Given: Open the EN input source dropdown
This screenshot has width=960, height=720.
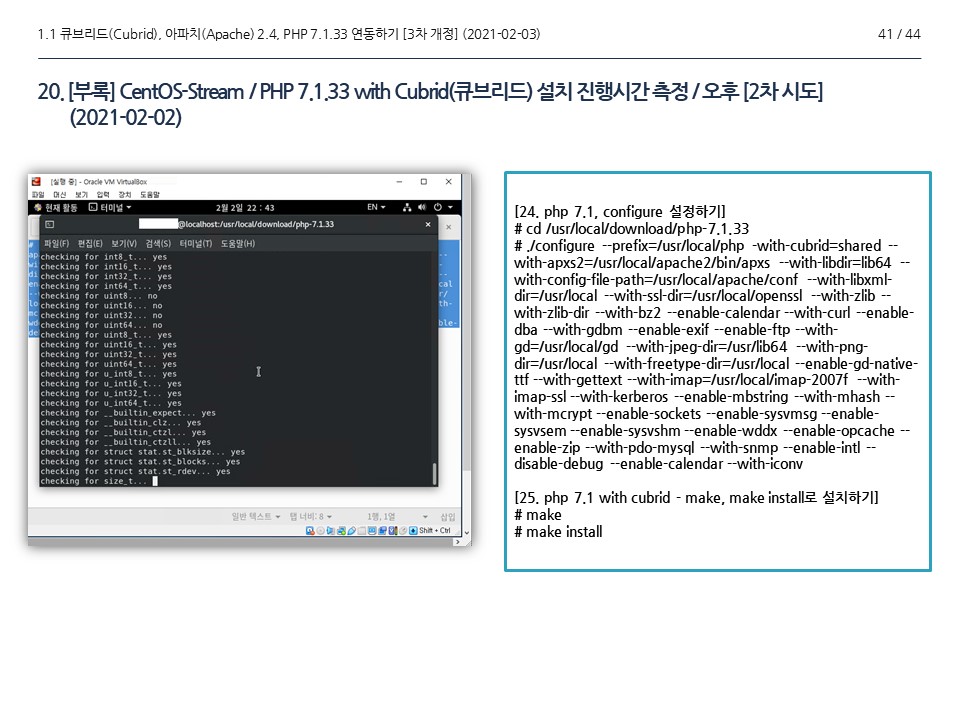Looking at the screenshot, I should (376, 208).
